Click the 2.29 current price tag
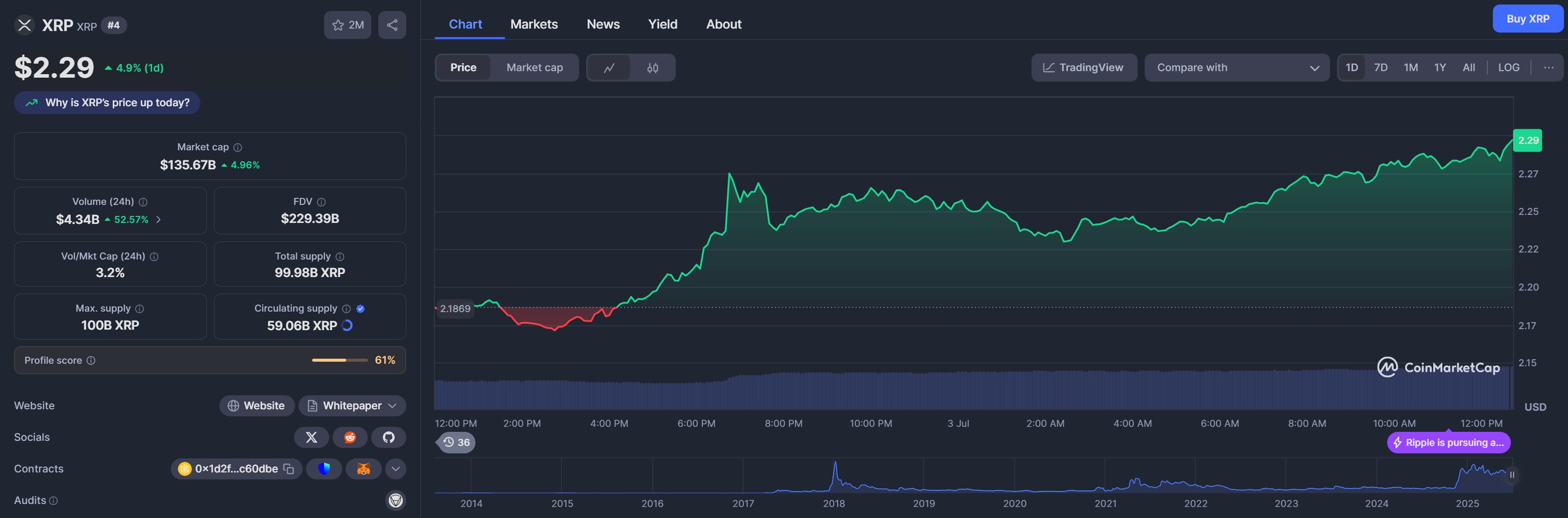 pos(1527,141)
